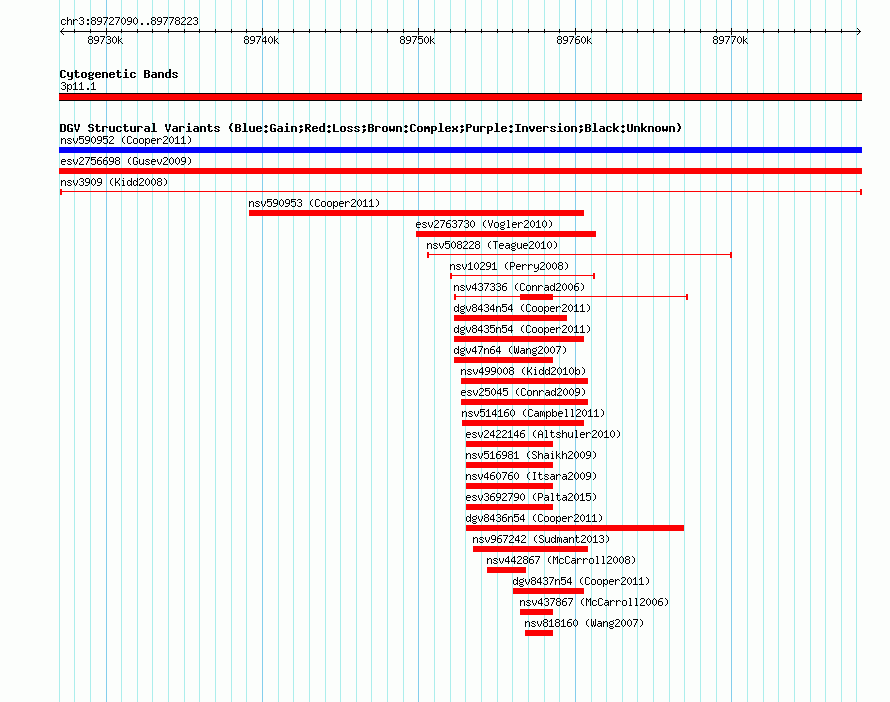Click nsv818160 (Wang2007) label
Screen dimensions: 890x702
tap(584, 623)
